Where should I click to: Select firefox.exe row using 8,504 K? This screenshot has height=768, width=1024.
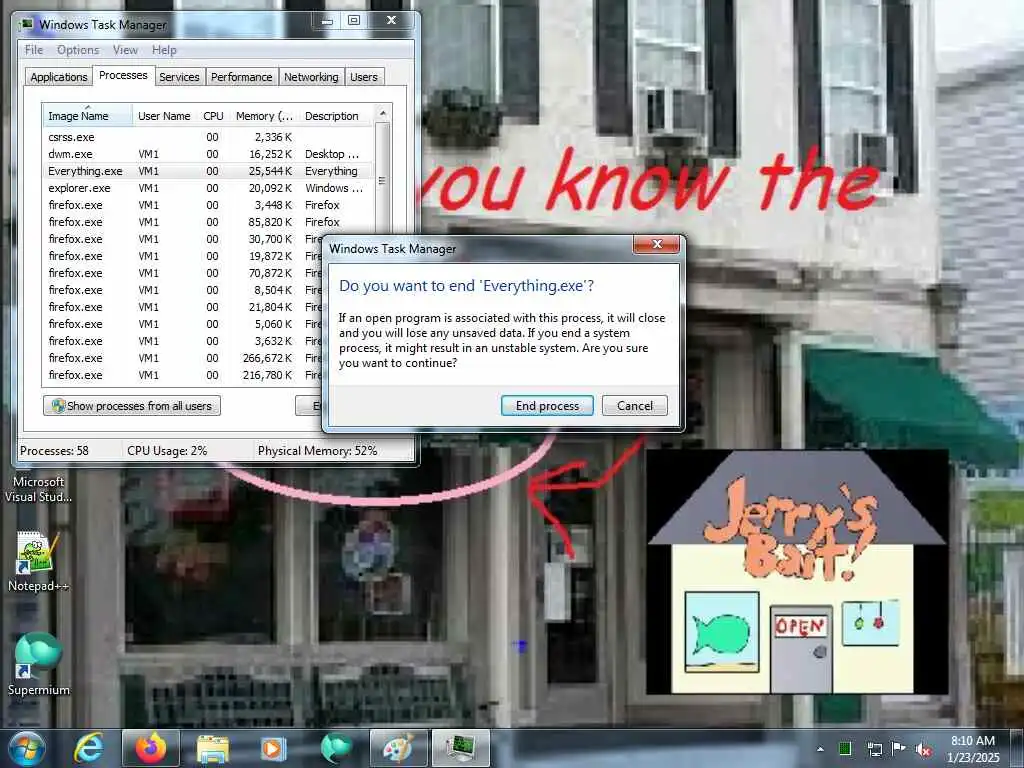[x=183, y=290]
